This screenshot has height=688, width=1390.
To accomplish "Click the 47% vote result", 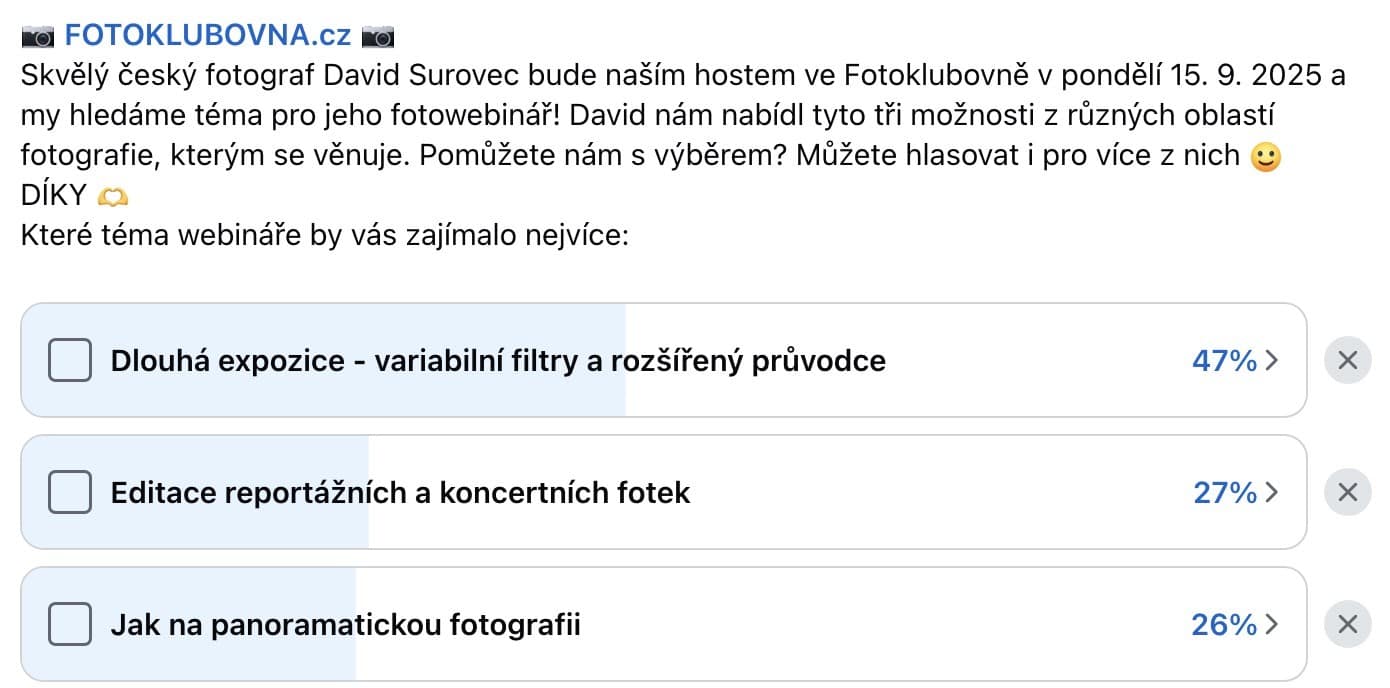I will click(1224, 361).
